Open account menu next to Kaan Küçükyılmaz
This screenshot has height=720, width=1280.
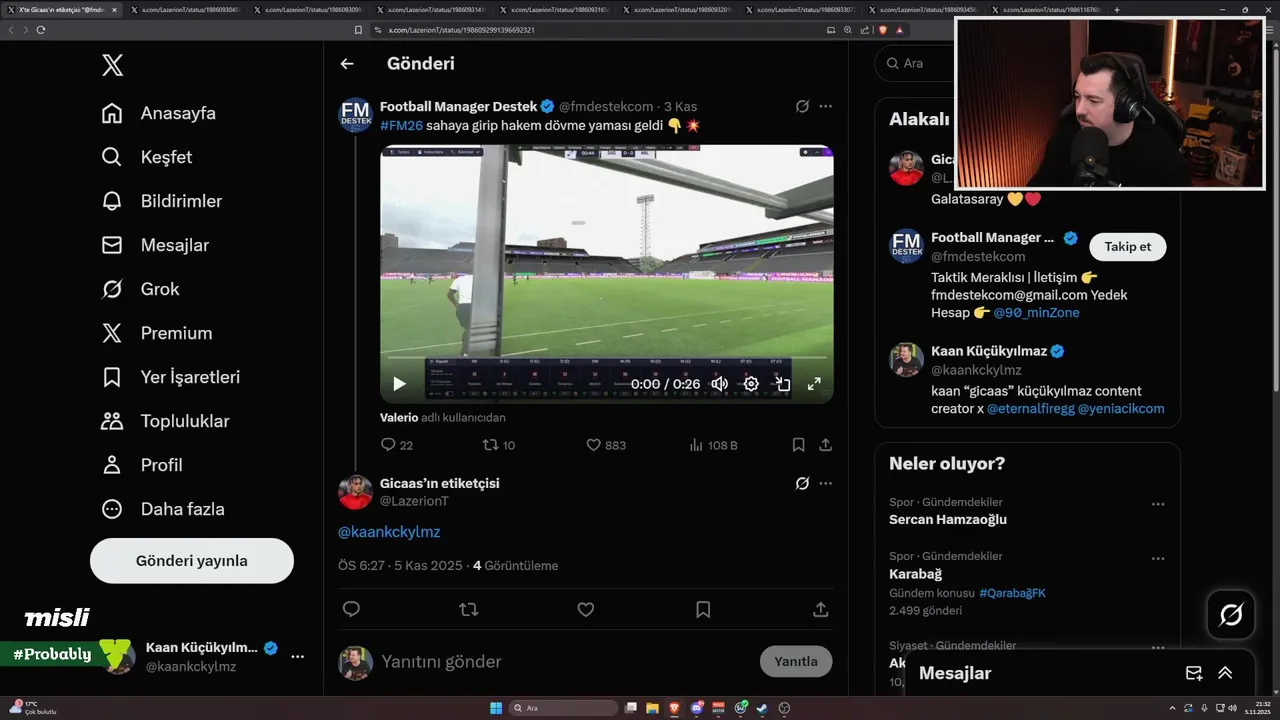[x=297, y=657]
